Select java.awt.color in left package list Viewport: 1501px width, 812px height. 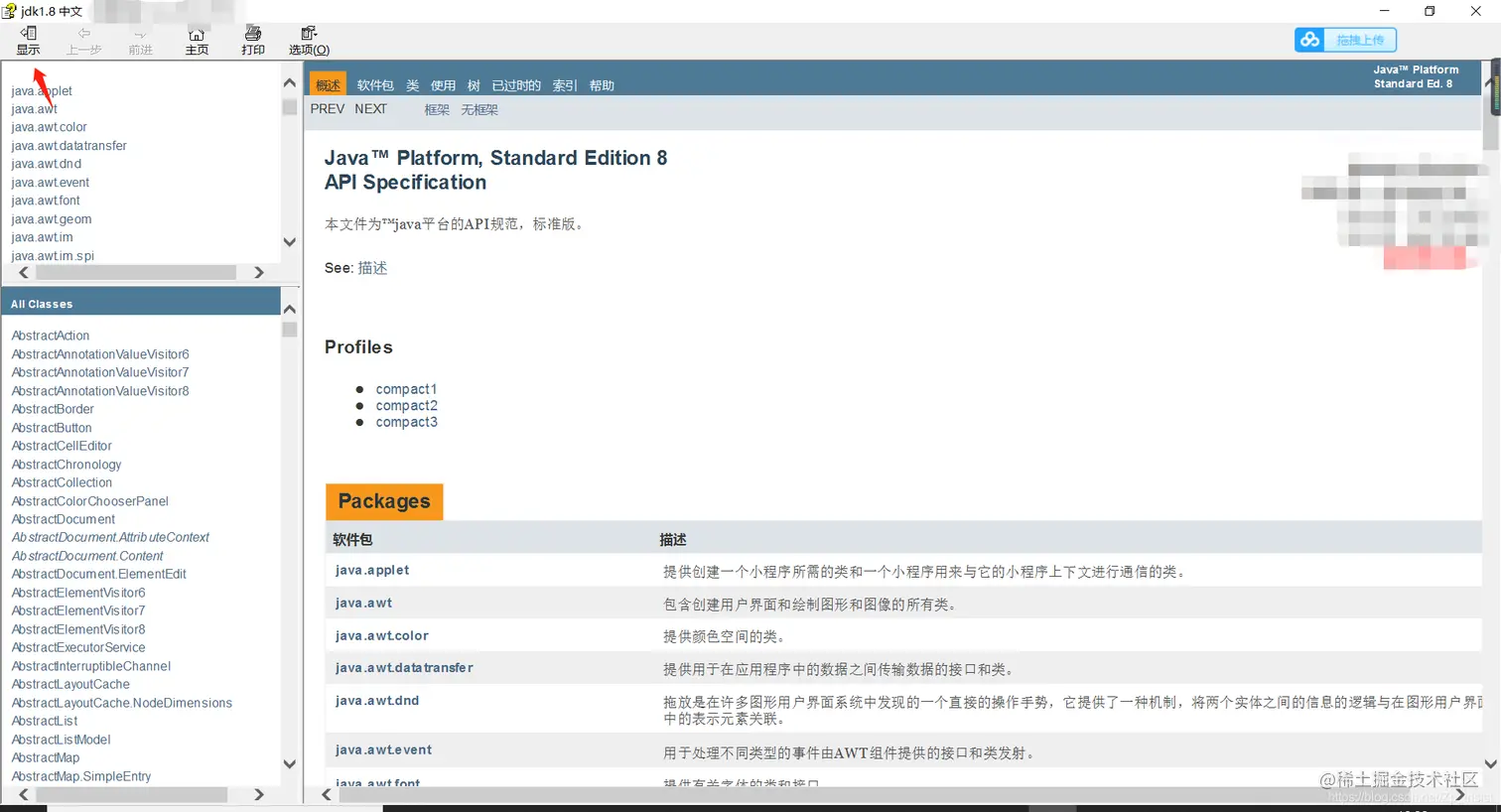coord(50,127)
